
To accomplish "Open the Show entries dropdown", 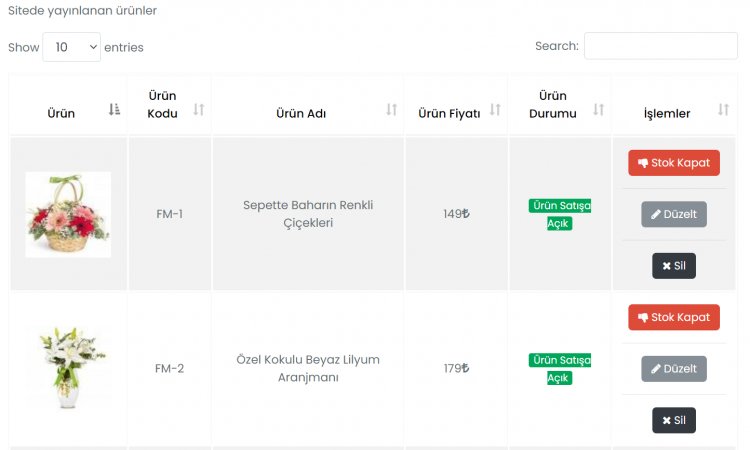I will point(71,47).
